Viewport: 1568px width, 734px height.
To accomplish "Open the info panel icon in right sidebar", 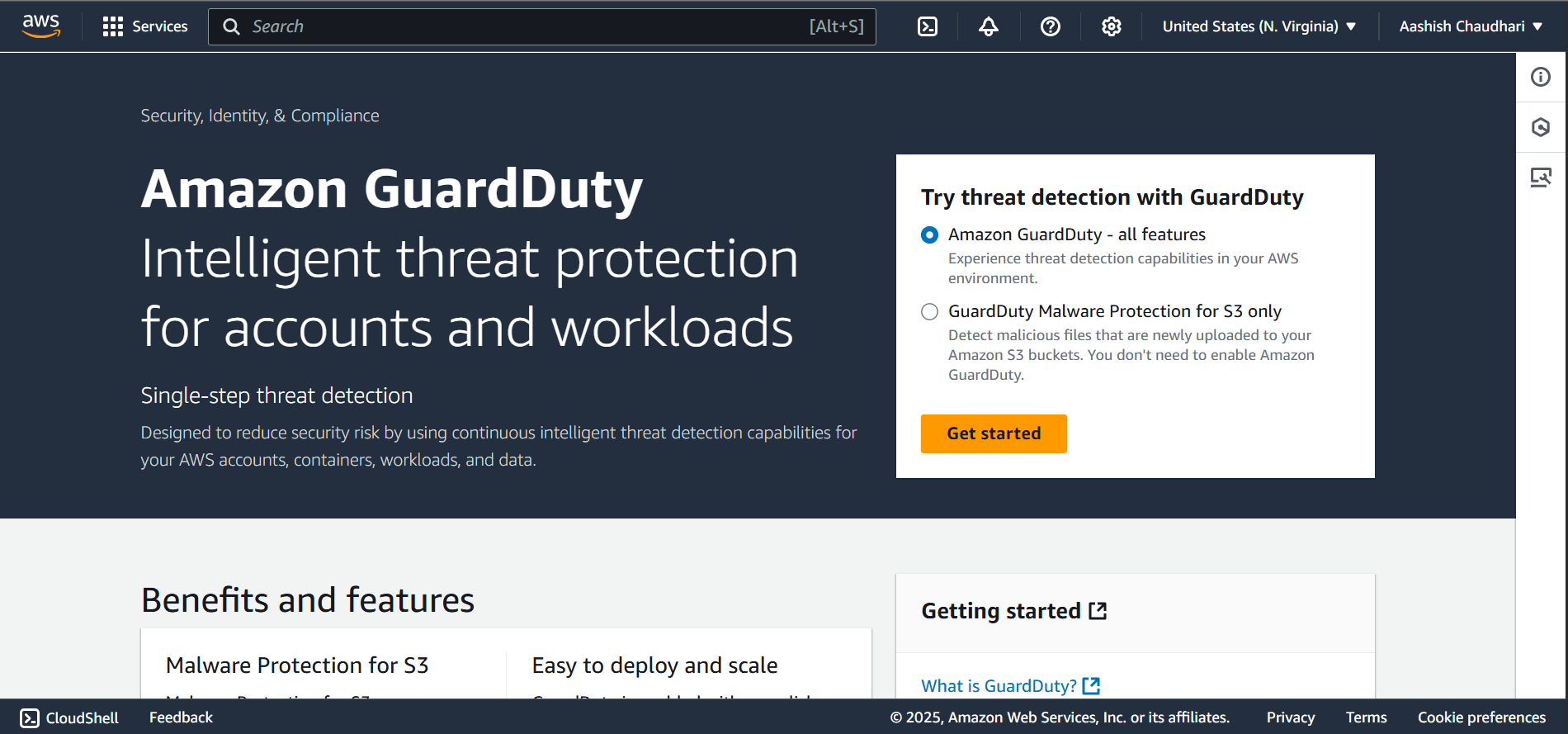I will click(x=1541, y=77).
